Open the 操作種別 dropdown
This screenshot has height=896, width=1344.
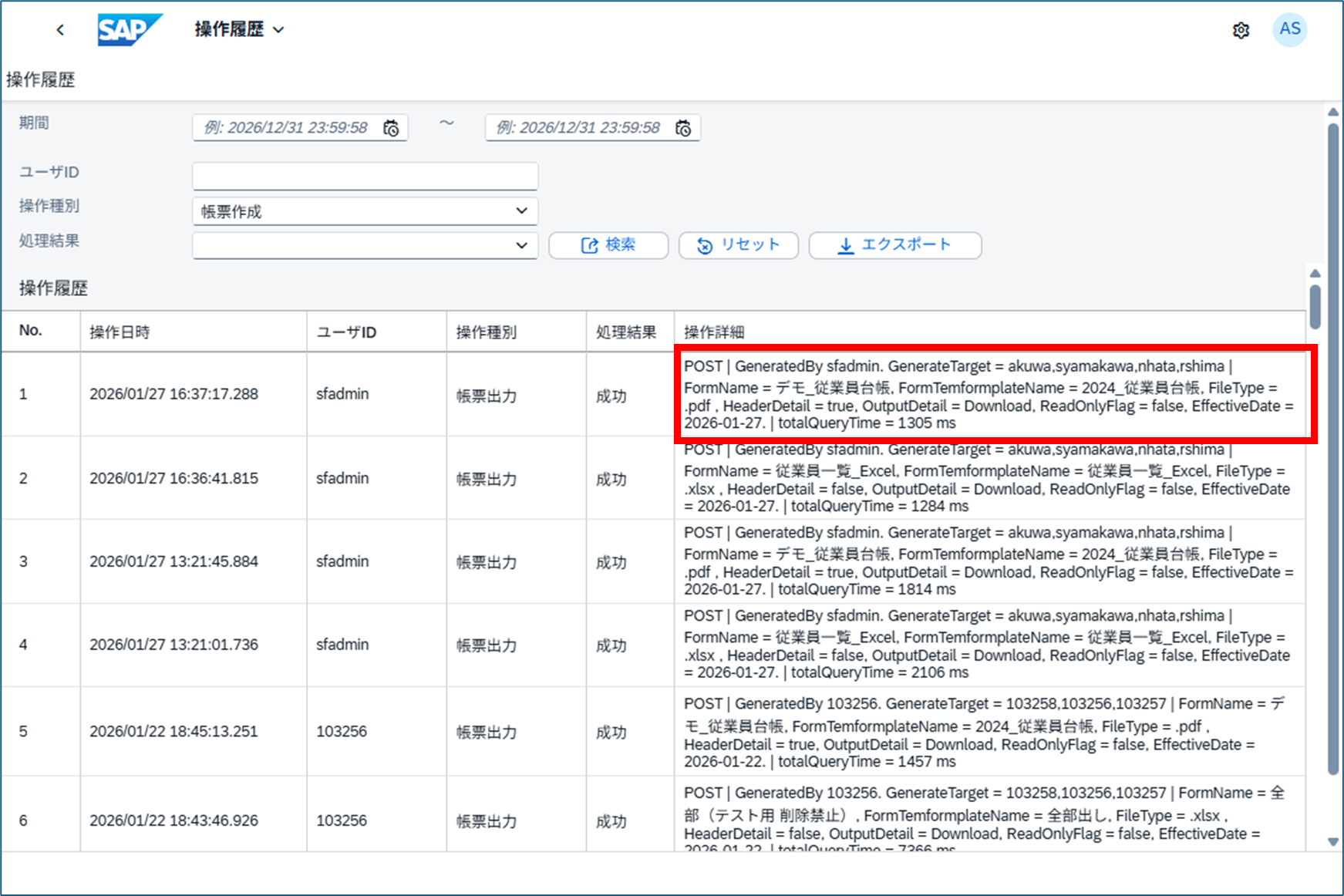click(365, 211)
